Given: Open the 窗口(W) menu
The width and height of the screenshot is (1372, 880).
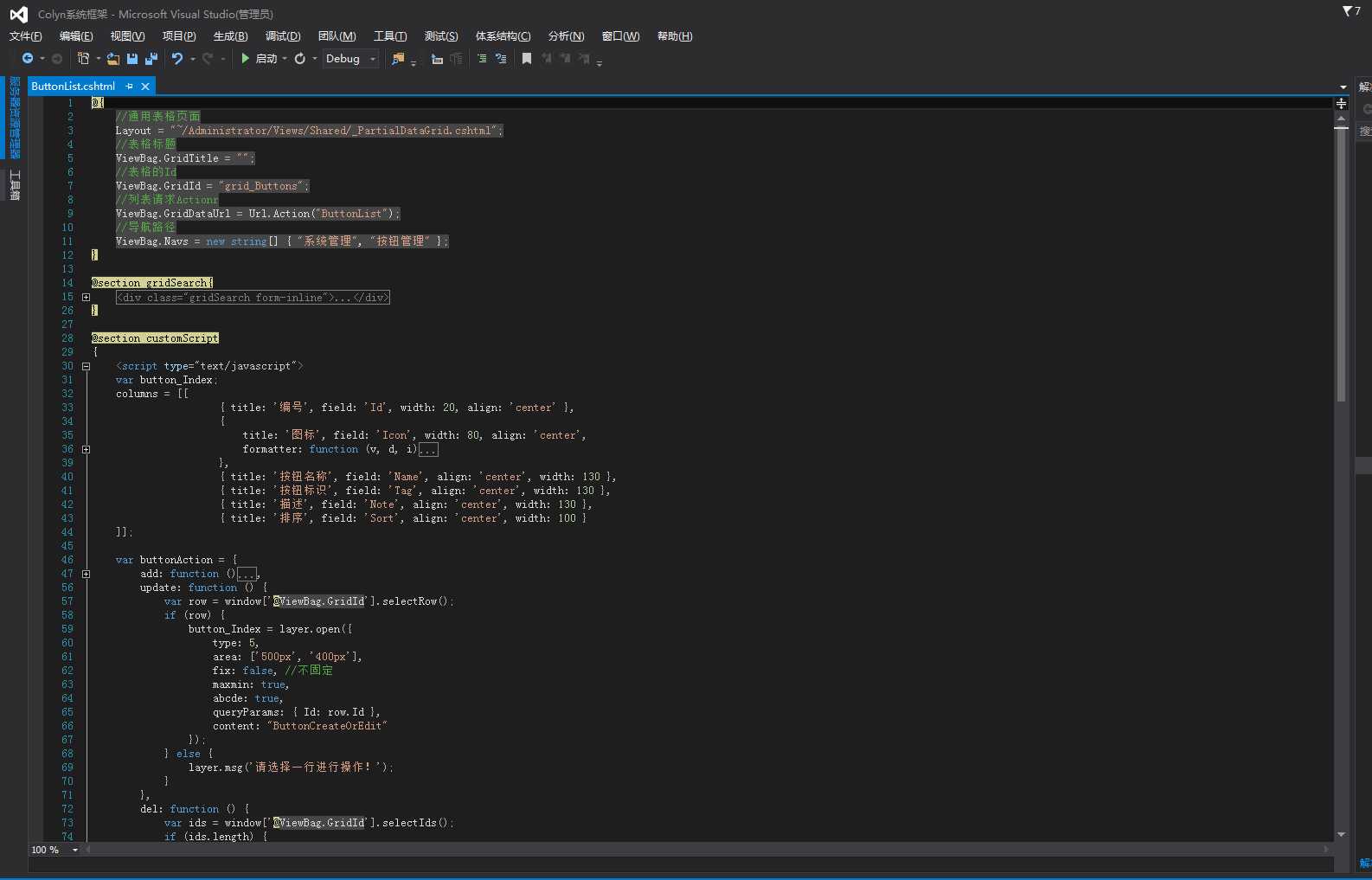Looking at the screenshot, I should (621, 36).
